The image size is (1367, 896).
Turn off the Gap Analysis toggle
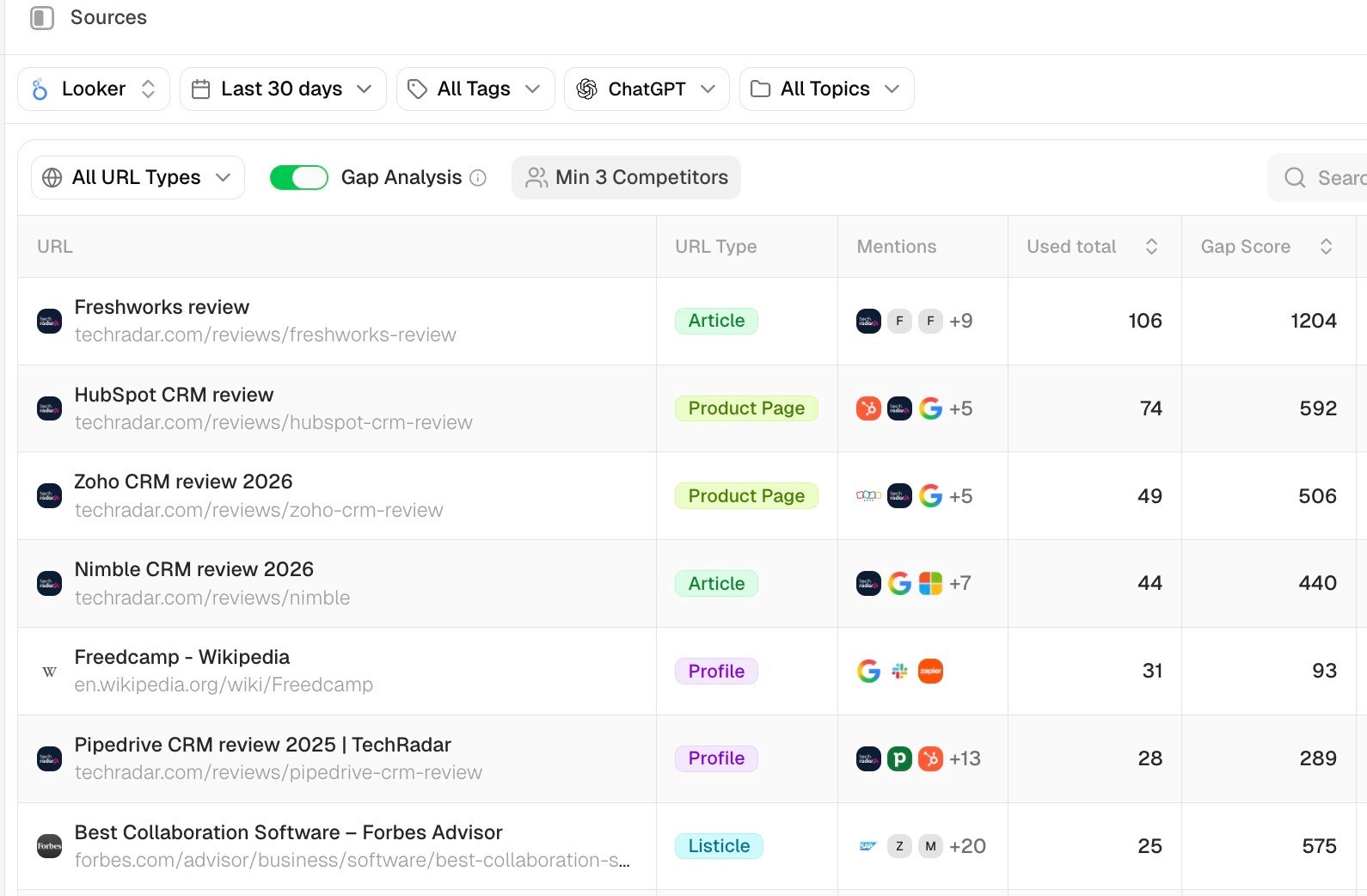(298, 177)
